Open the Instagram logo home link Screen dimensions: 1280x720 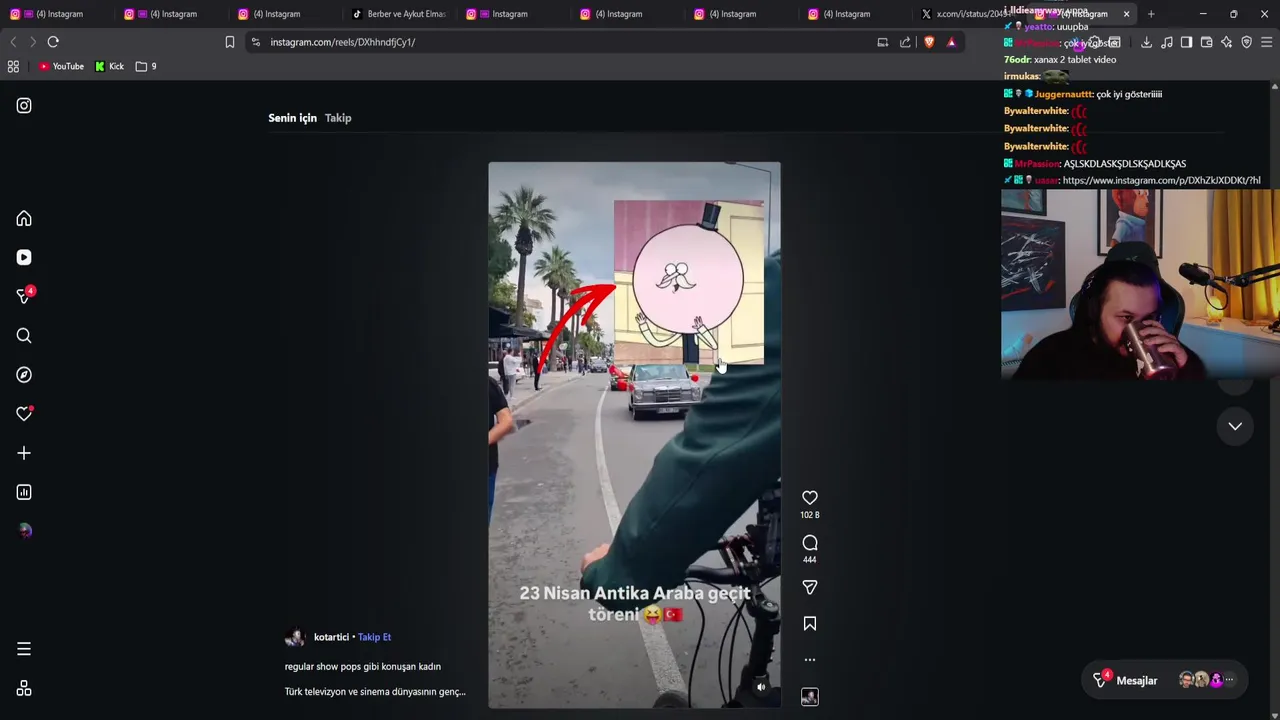pos(24,105)
